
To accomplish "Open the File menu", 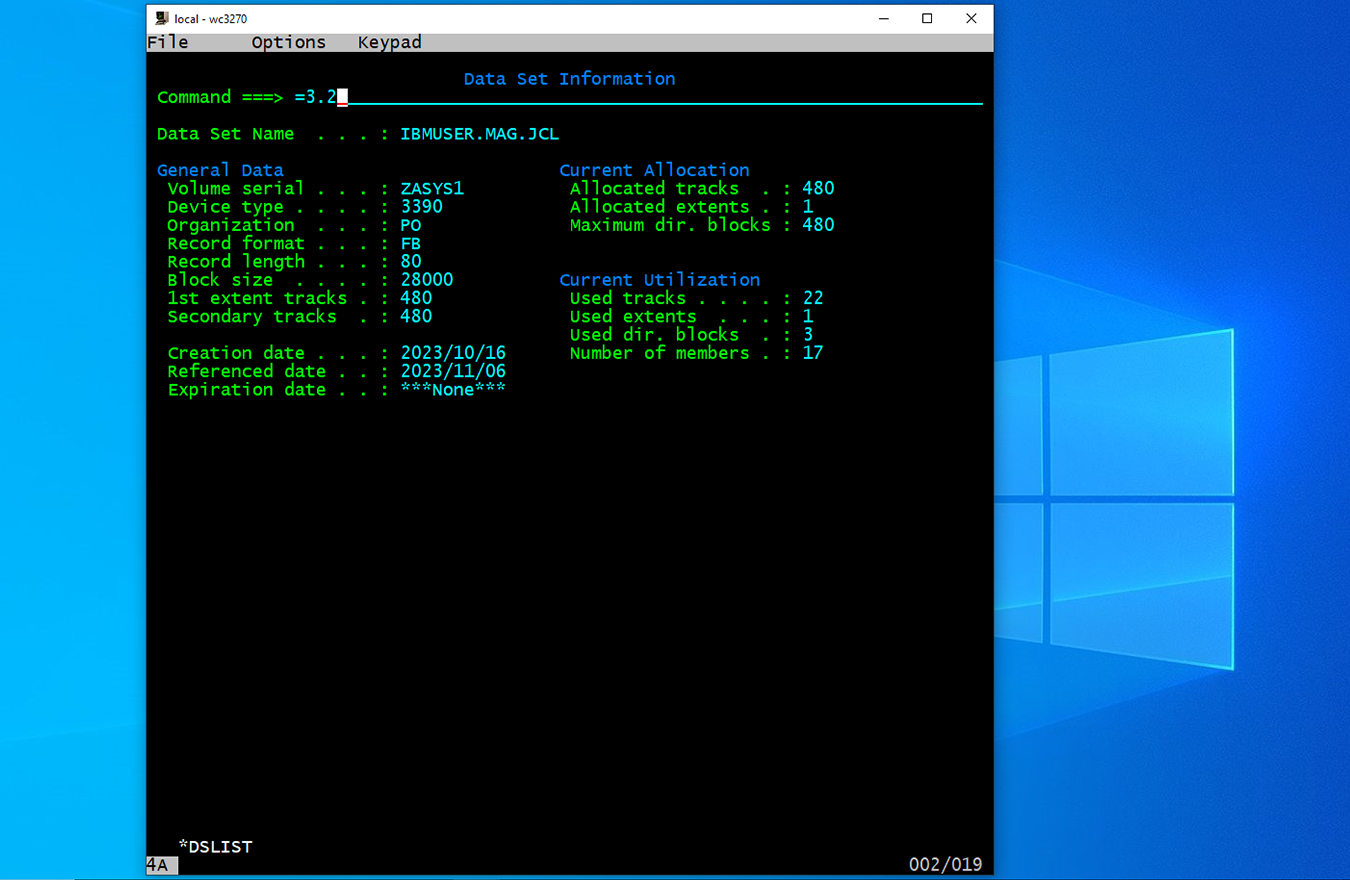I will (x=168, y=42).
